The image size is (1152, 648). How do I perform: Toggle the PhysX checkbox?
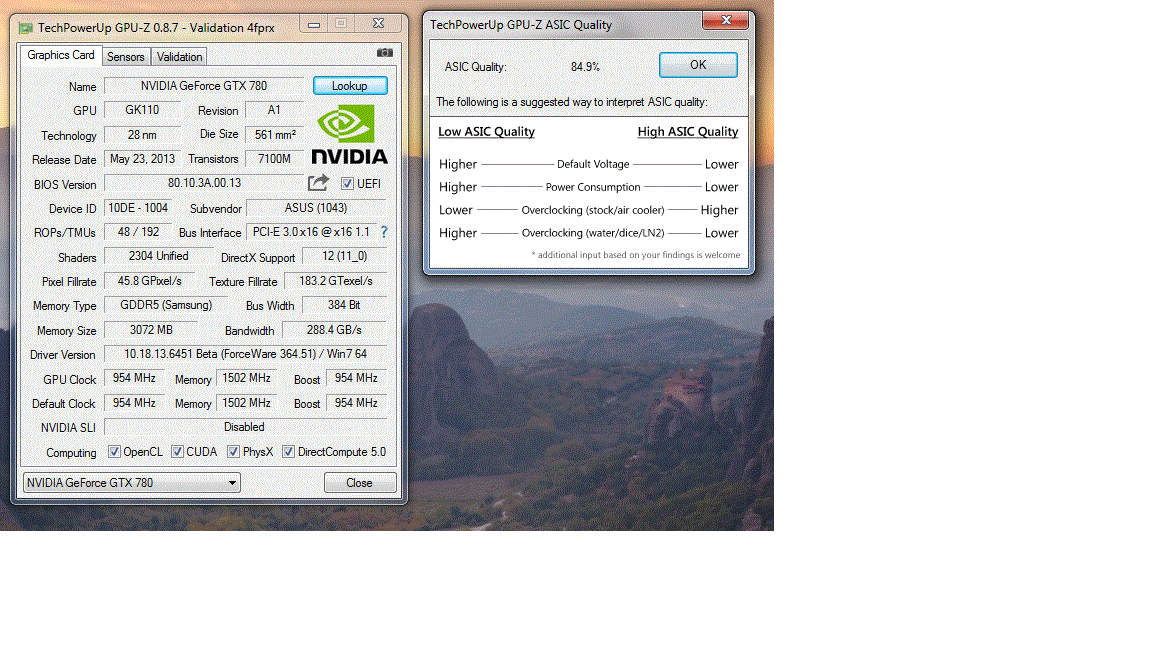233,452
